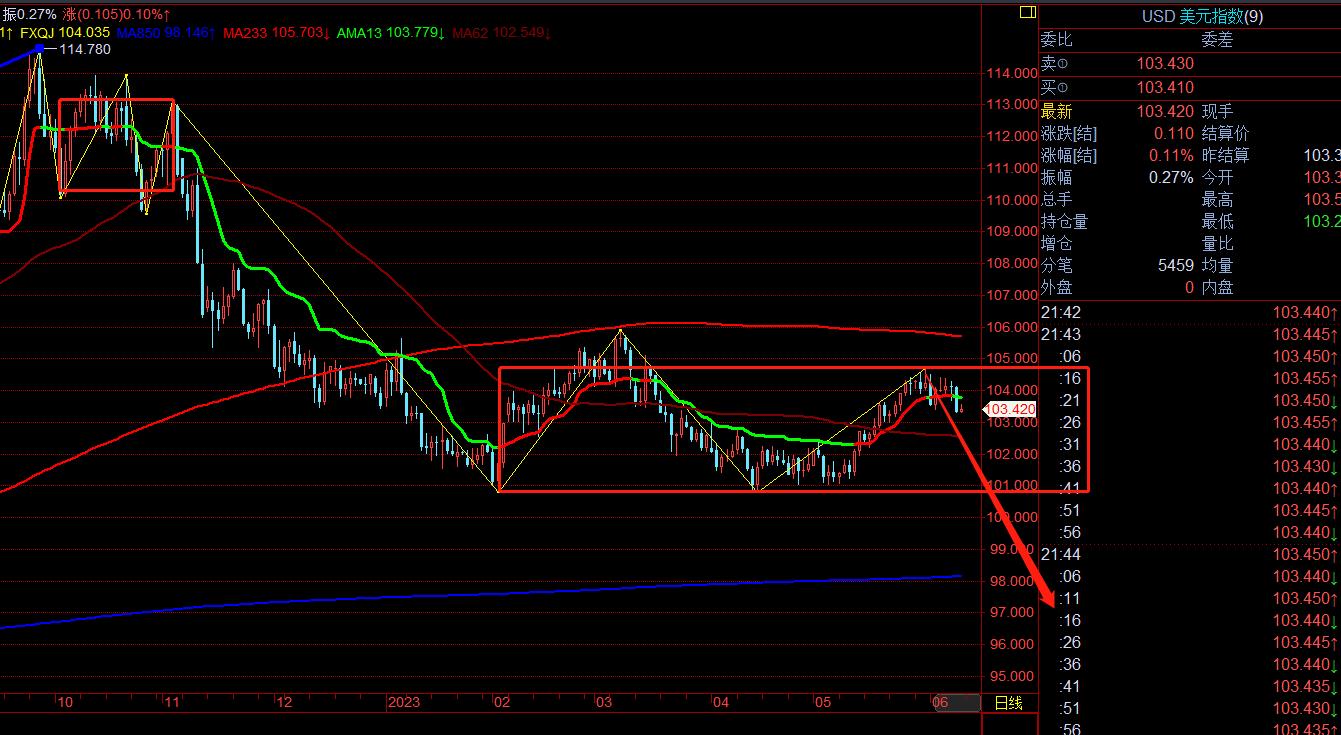The width and height of the screenshot is (1341, 735).
Task: Click the yellow panel layout icon
Action: (1027, 13)
